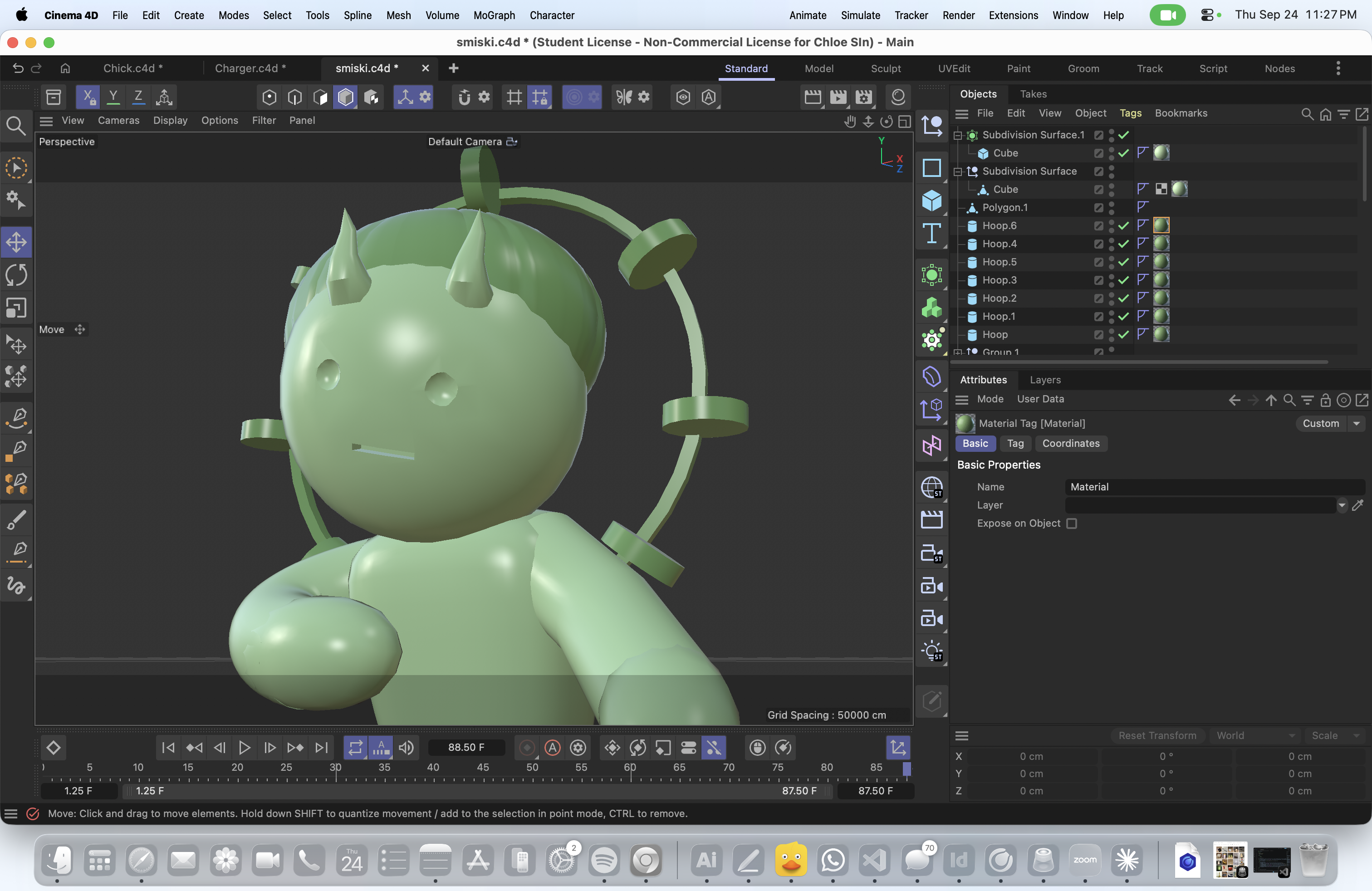Click the Record Active Objects keyframe button
Image resolution: width=1372 pixels, height=891 pixels.
coord(527,748)
